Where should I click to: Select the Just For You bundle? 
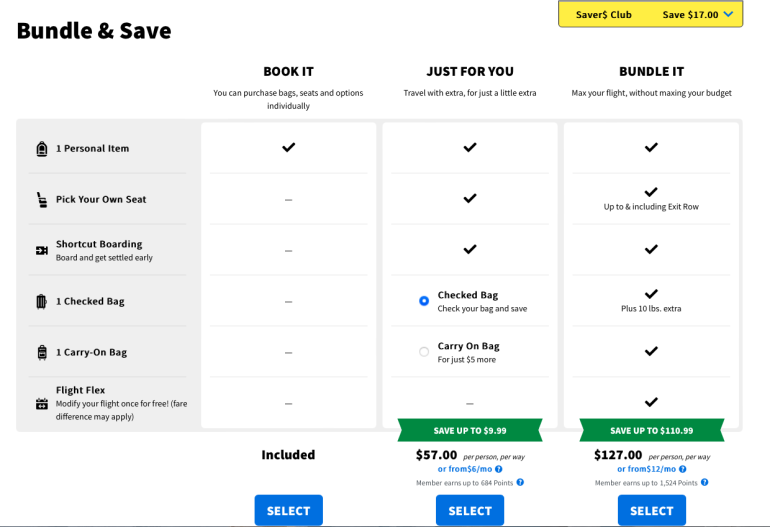(x=469, y=510)
